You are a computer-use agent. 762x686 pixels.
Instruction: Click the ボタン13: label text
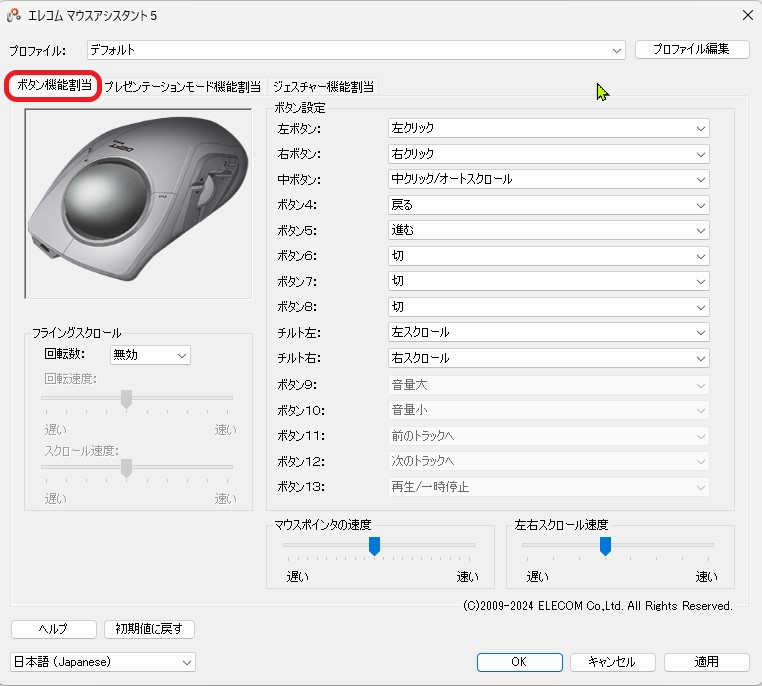pyautogui.click(x=301, y=487)
